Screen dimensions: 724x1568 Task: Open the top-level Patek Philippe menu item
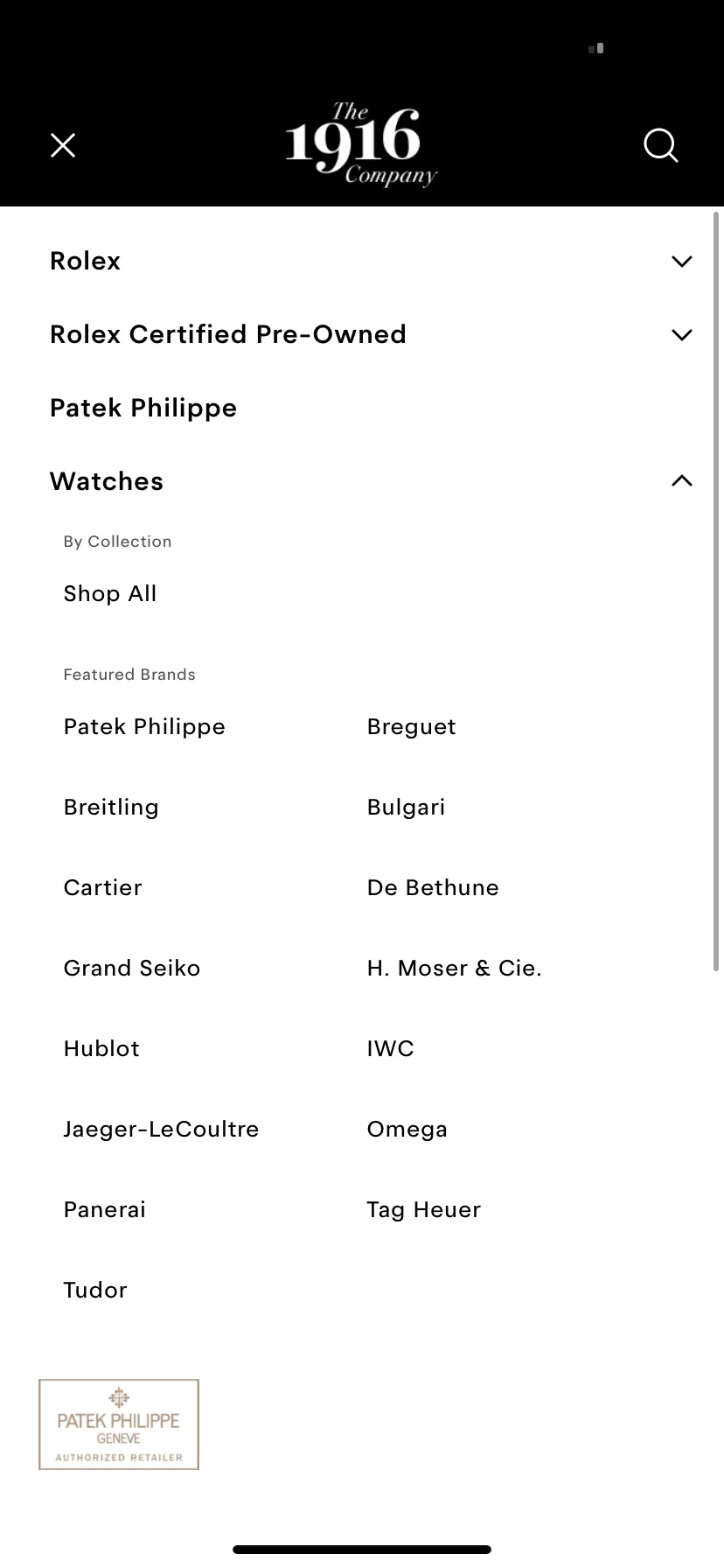pos(143,408)
